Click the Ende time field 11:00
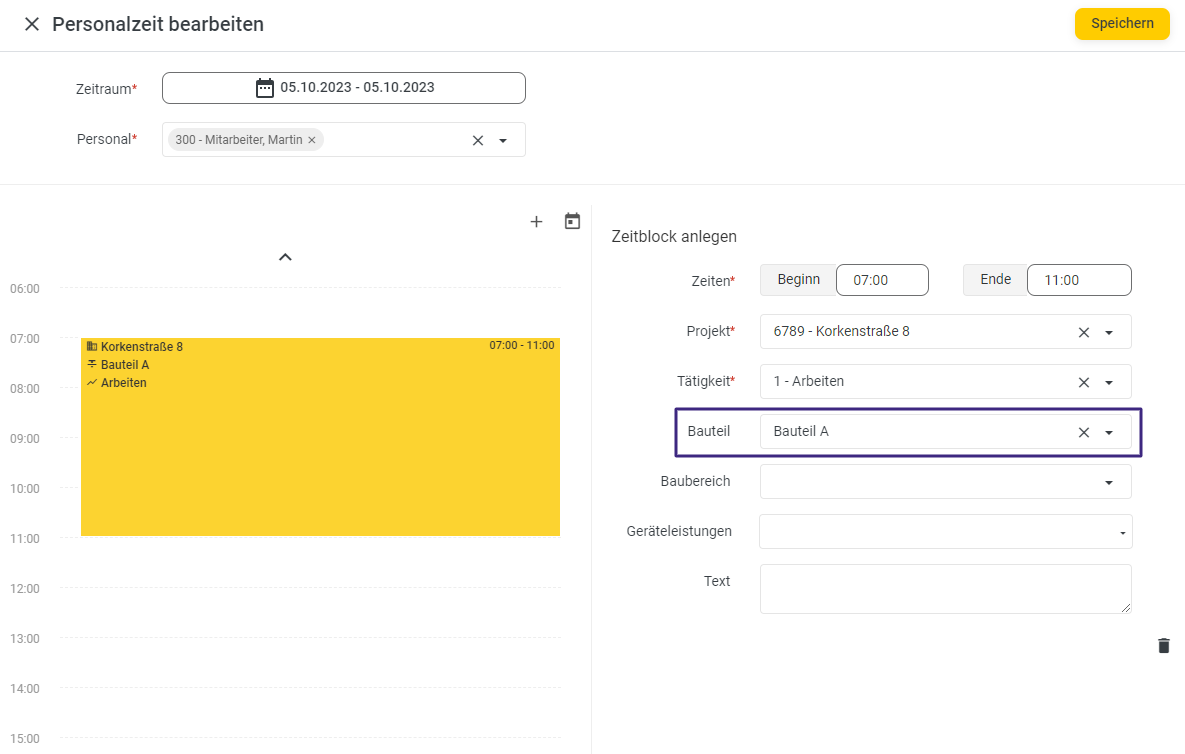The height and width of the screenshot is (754, 1185). pyautogui.click(x=1079, y=280)
